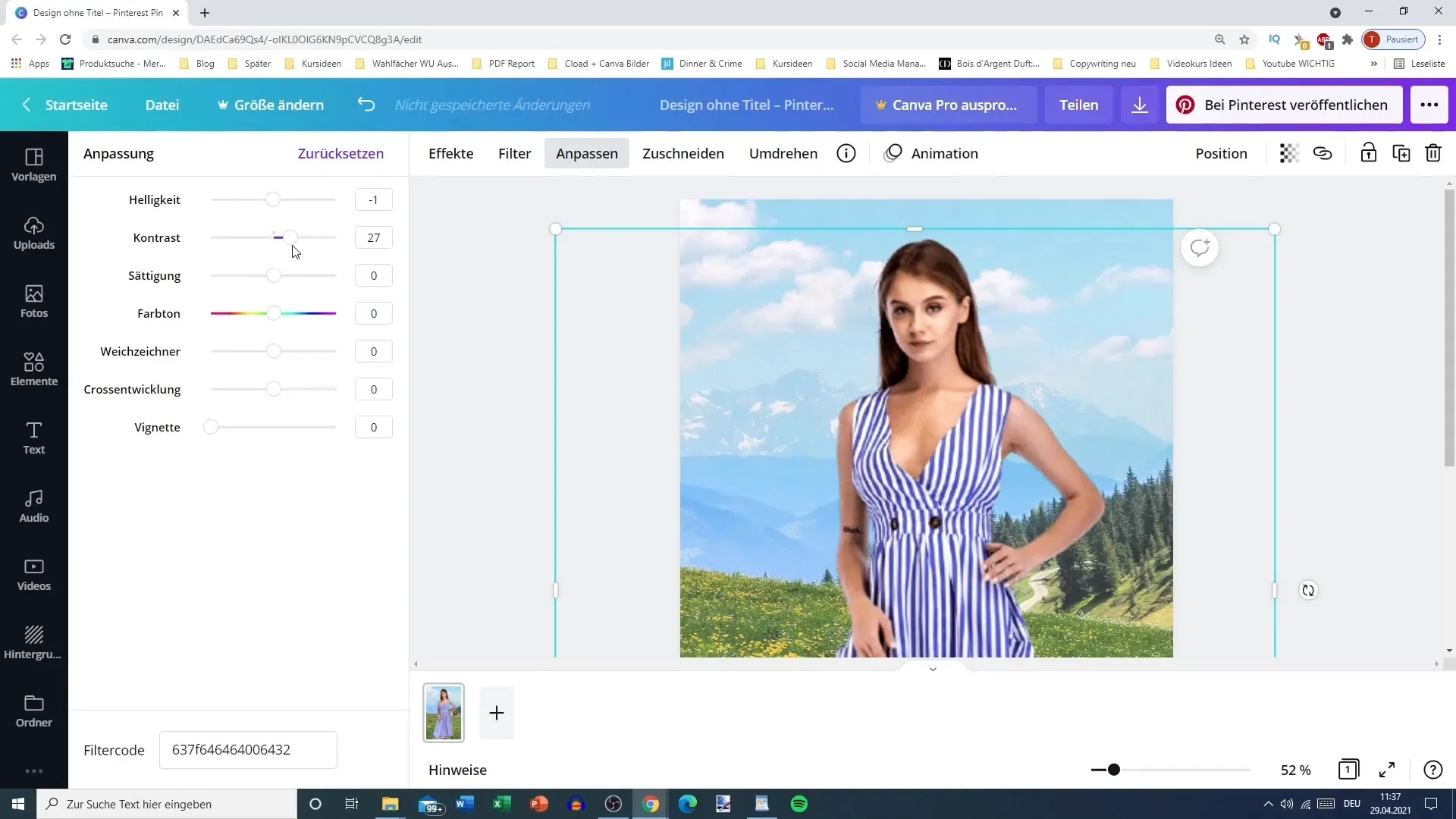This screenshot has height=819, width=1456.
Task: Open the Position menu
Action: click(1221, 153)
